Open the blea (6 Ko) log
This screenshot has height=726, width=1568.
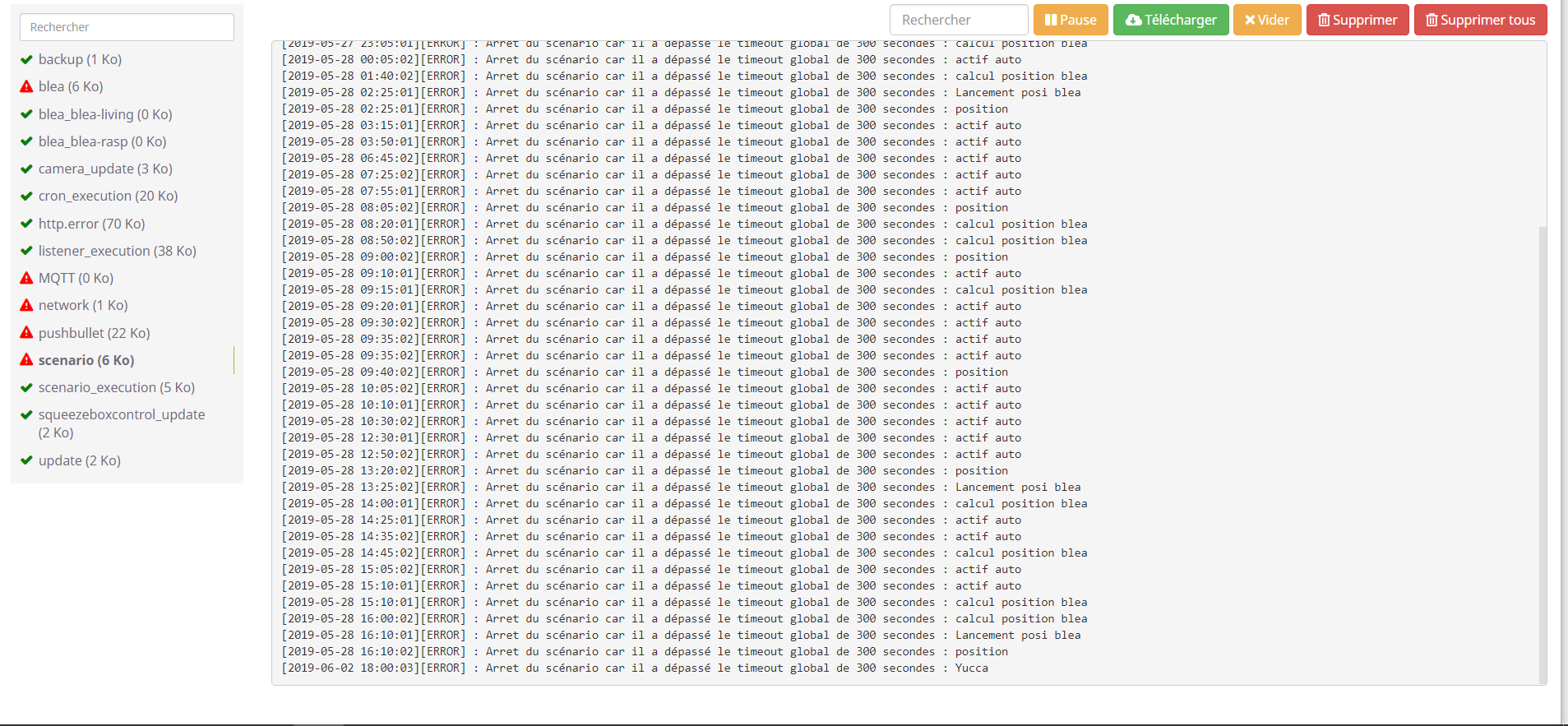point(71,86)
